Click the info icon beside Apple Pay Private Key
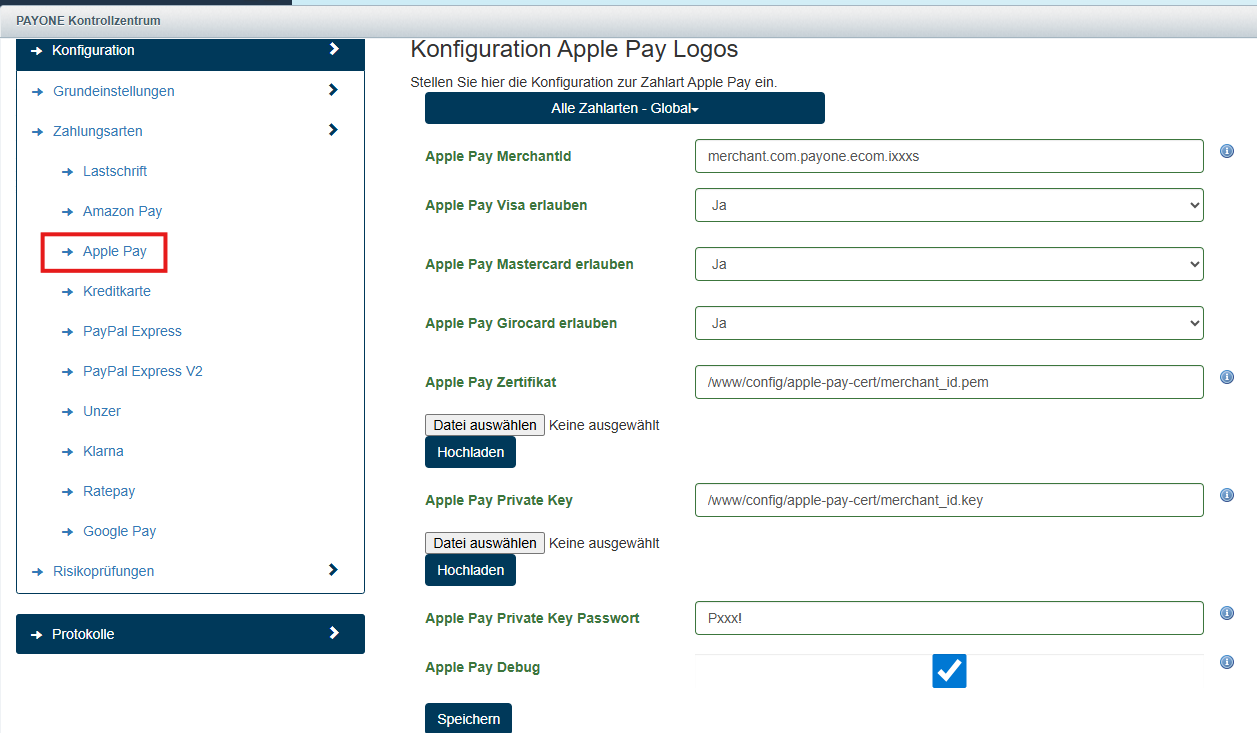Image resolution: width=1257 pixels, height=733 pixels. coord(1227,495)
